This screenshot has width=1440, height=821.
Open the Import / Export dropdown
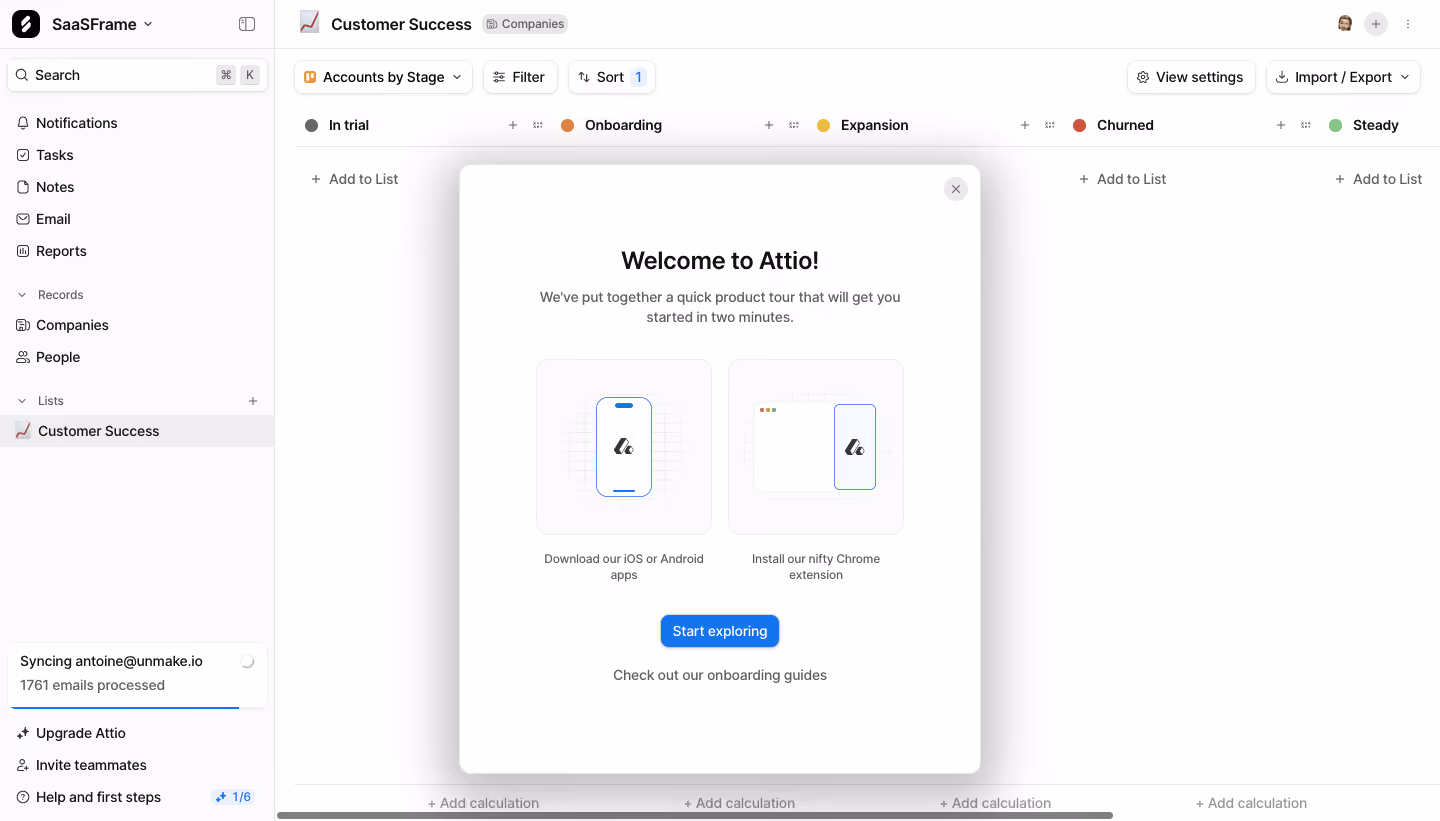[x=1343, y=77]
